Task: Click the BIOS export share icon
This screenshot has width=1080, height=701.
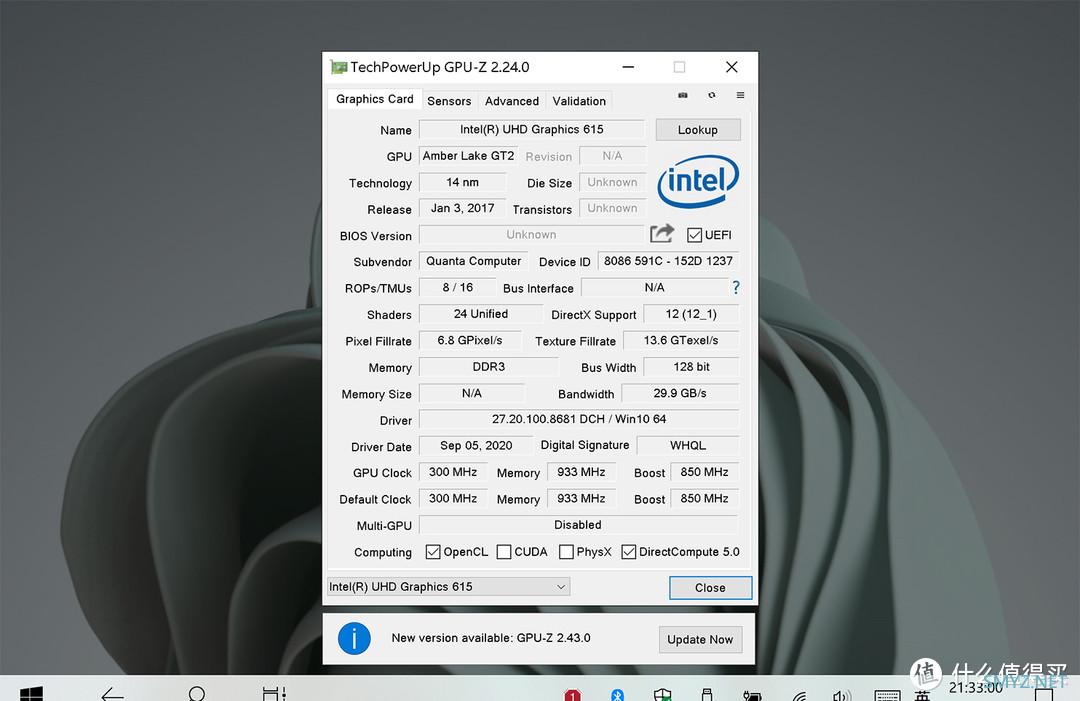Action: coord(662,234)
